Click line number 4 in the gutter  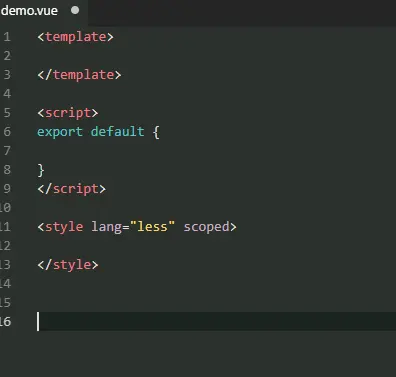tap(7, 94)
